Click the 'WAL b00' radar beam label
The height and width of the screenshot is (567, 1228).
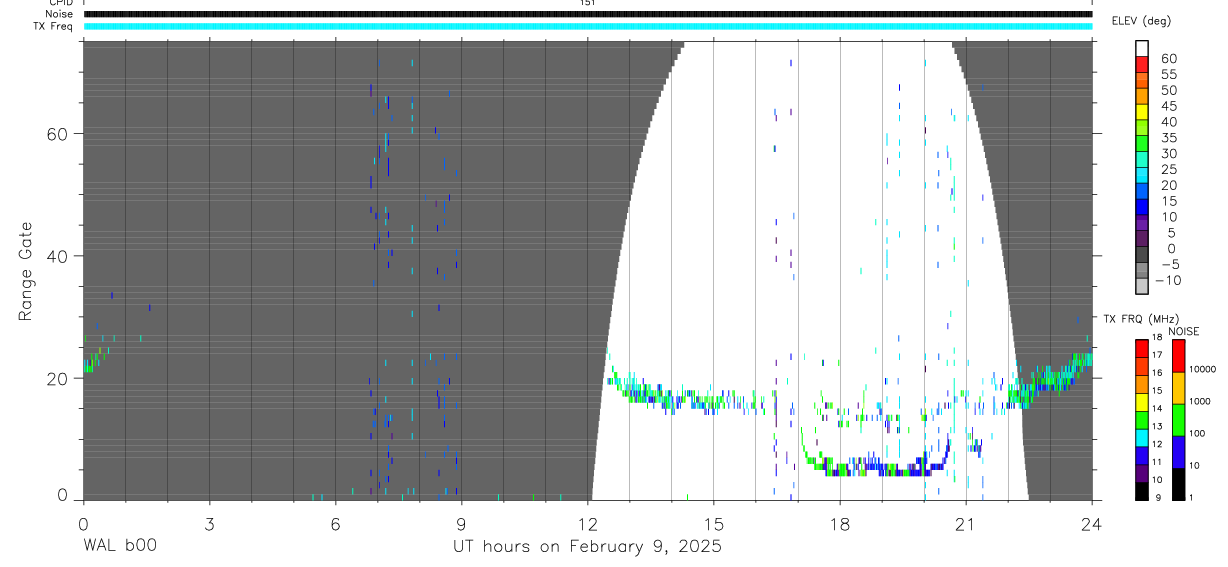pos(119,547)
